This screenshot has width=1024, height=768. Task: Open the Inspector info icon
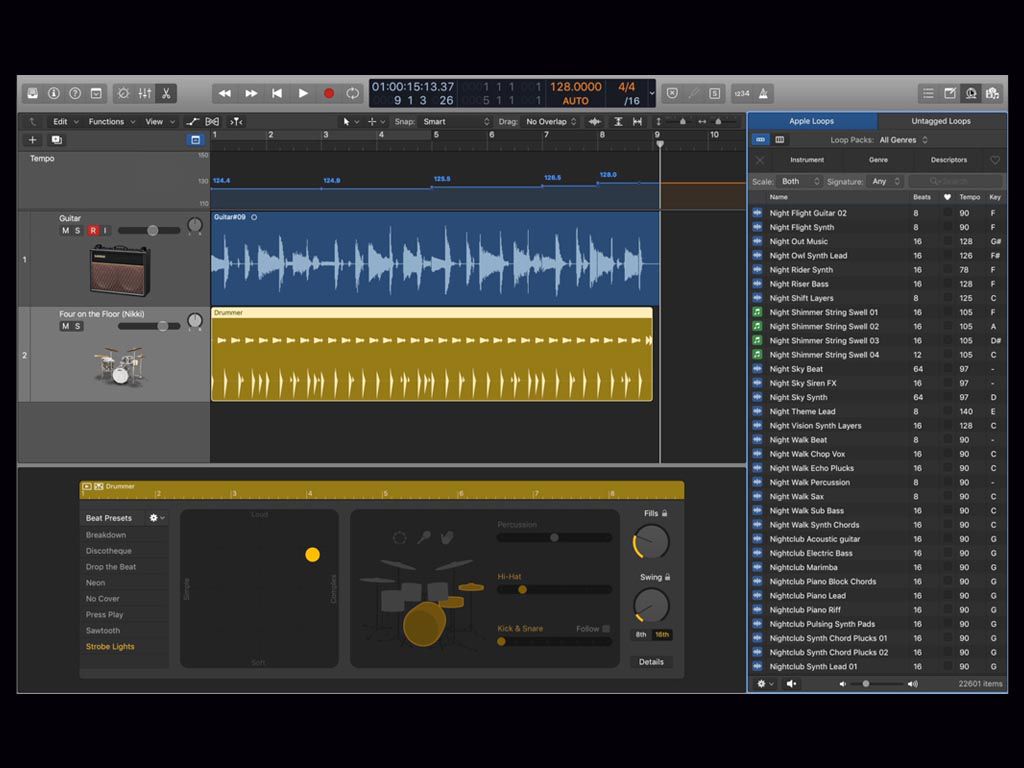point(54,93)
